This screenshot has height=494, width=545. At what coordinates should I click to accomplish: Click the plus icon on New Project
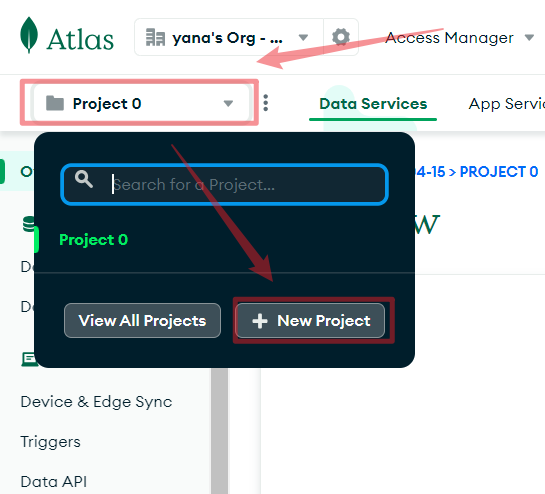[260, 321]
